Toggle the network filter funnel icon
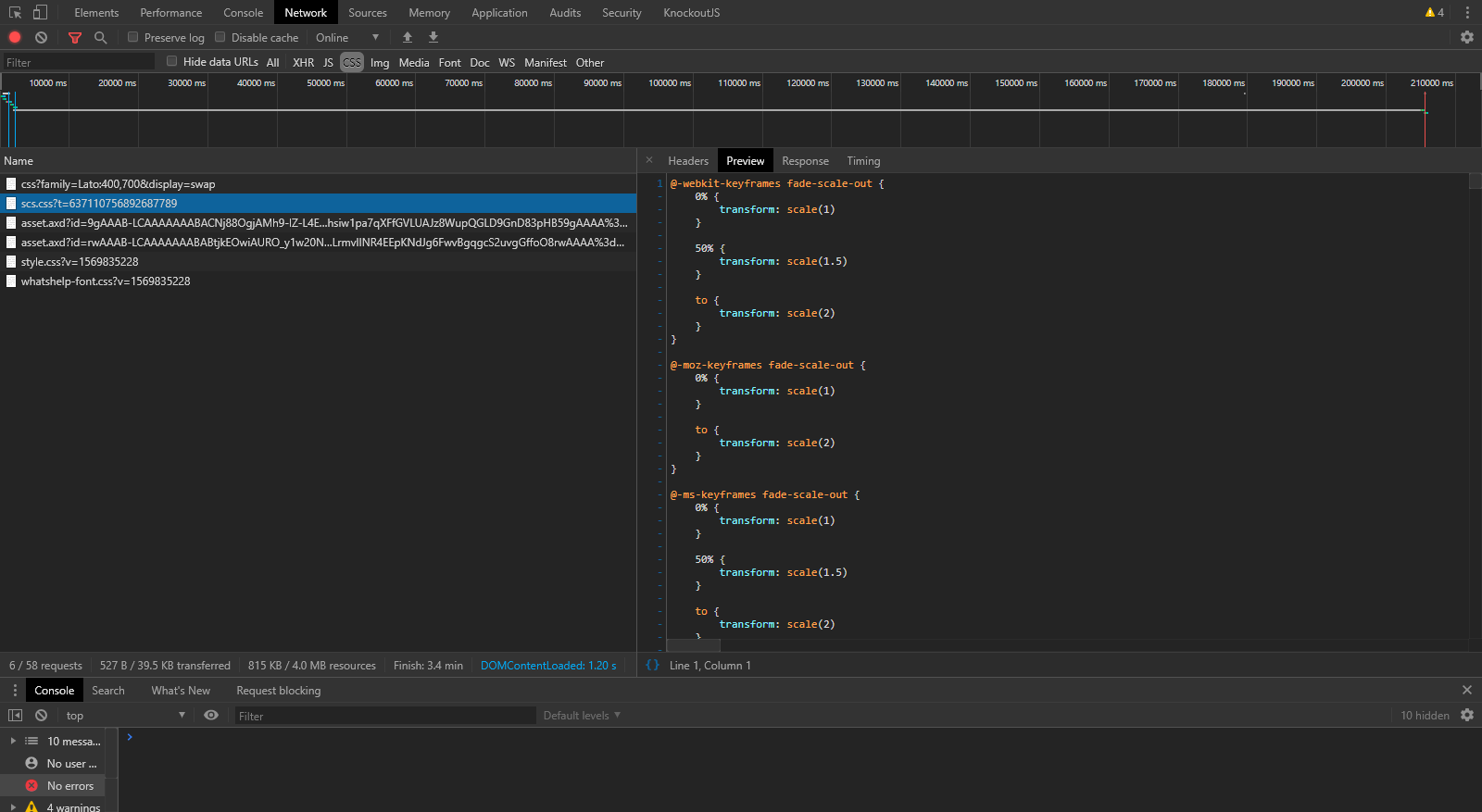This screenshot has width=1482, height=812. (75, 37)
